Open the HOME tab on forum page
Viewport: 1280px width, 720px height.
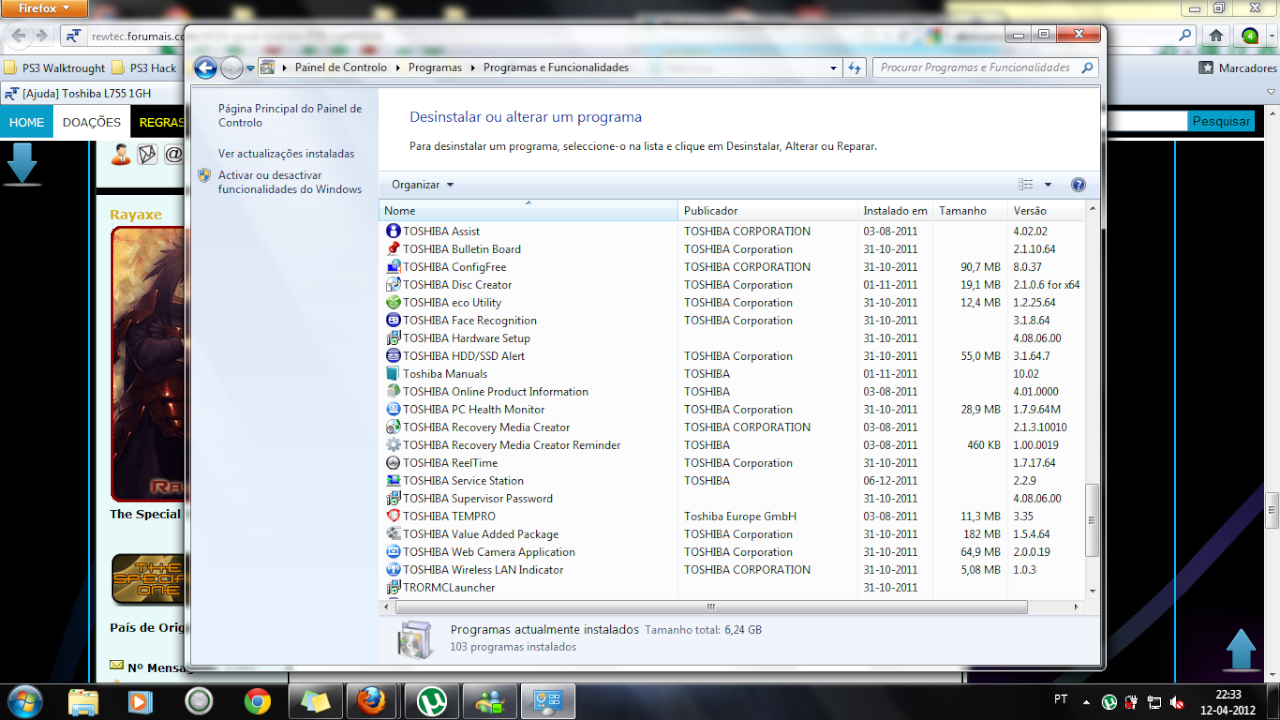pos(27,122)
